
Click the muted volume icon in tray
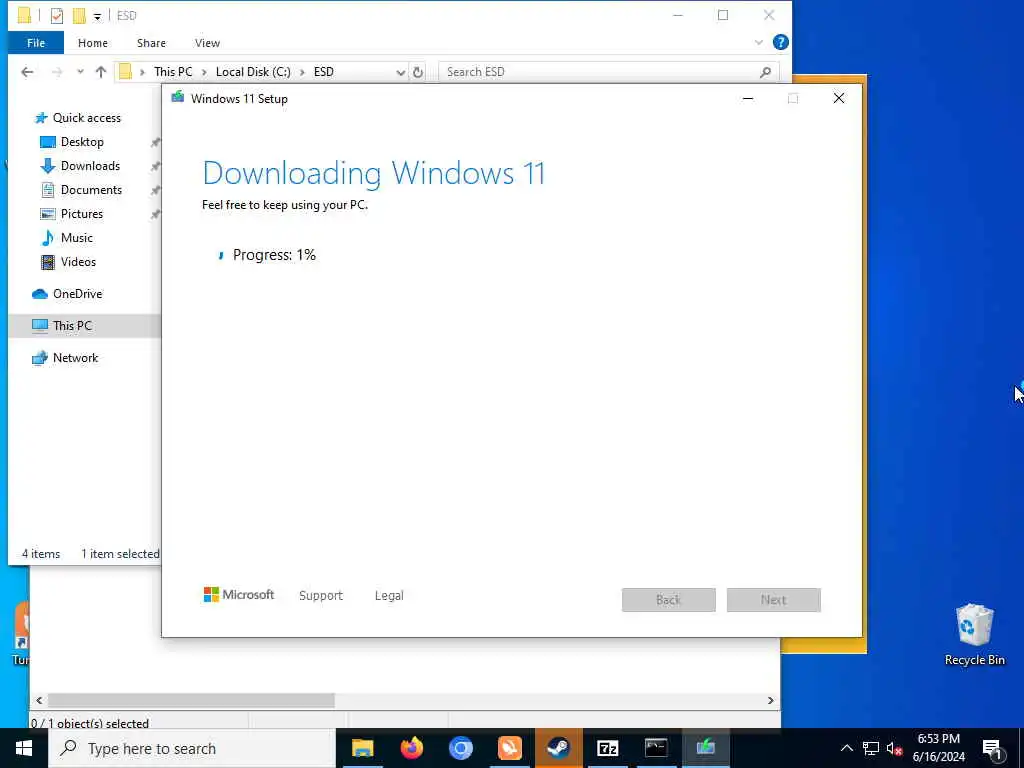(x=895, y=748)
